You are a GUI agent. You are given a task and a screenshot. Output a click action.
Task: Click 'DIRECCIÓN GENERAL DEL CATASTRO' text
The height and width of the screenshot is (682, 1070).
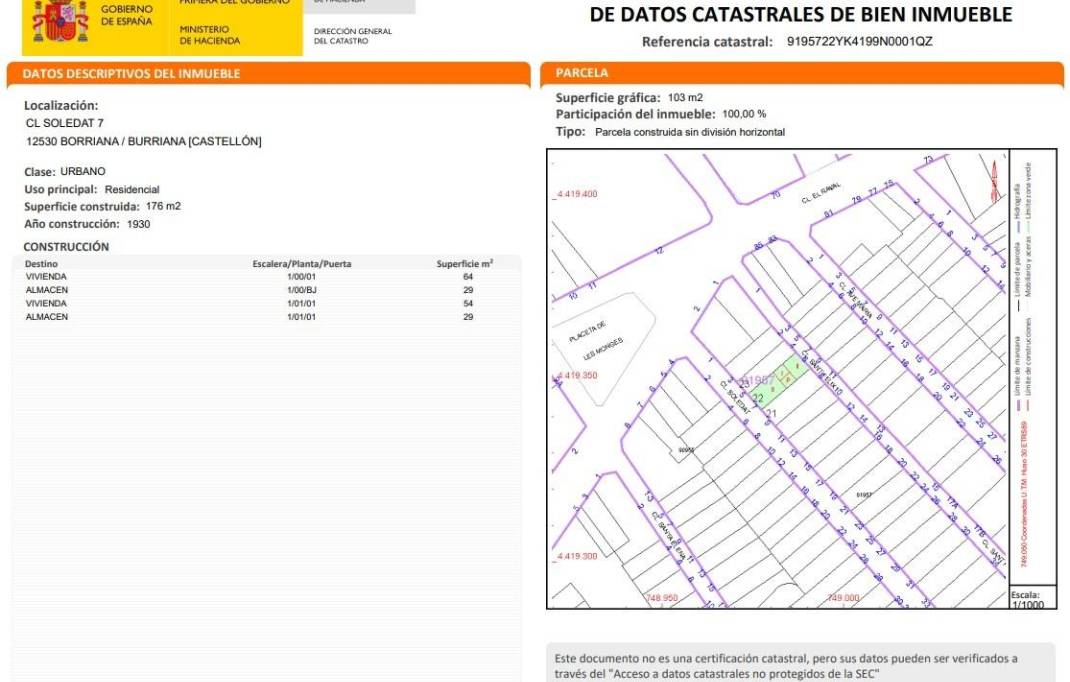coord(353,35)
